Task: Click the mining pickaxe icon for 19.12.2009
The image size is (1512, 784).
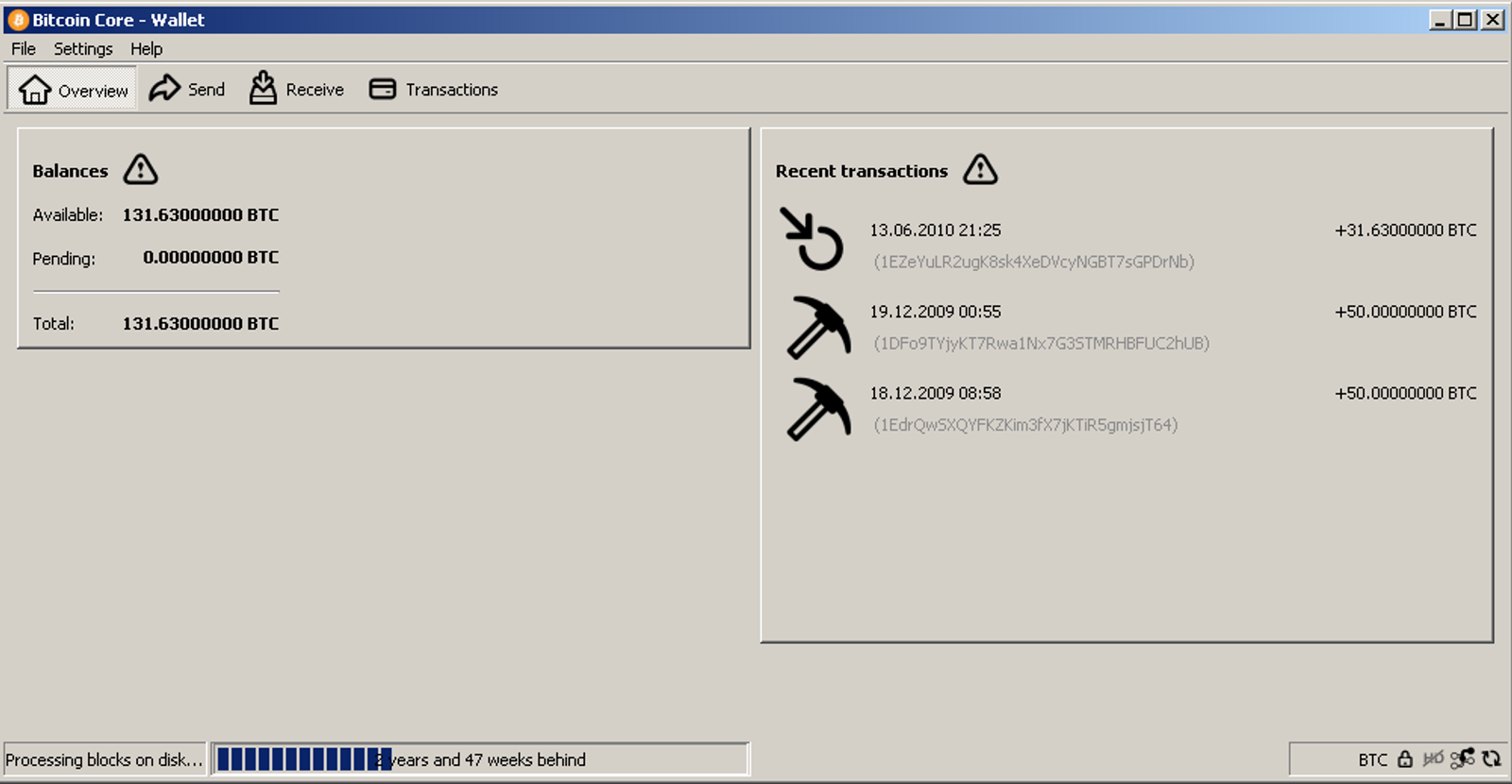Action: click(818, 327)
